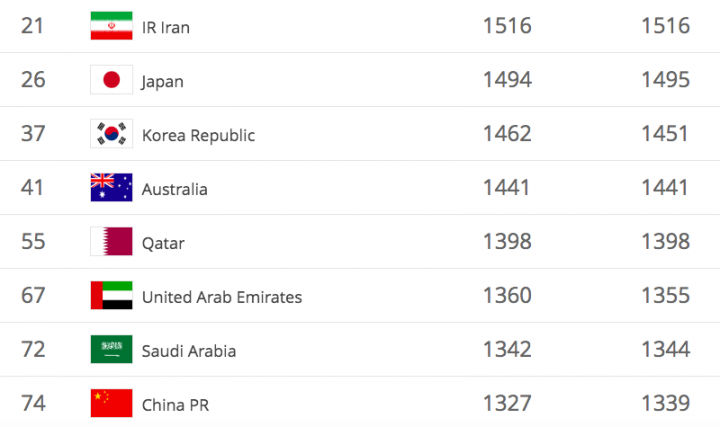Image resolution: width=720 pixels, height=427 pixels.
Task: Click the Korea Republic flag icon
Action: [111, 134]
